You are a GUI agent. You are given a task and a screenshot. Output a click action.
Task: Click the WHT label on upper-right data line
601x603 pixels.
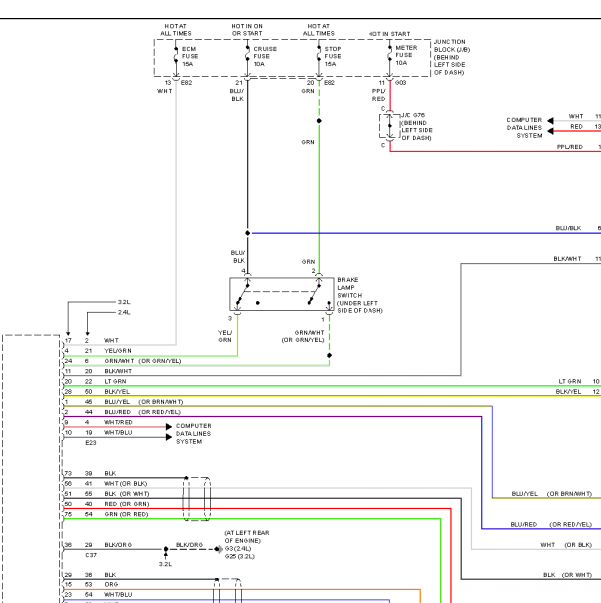(576, 116)
